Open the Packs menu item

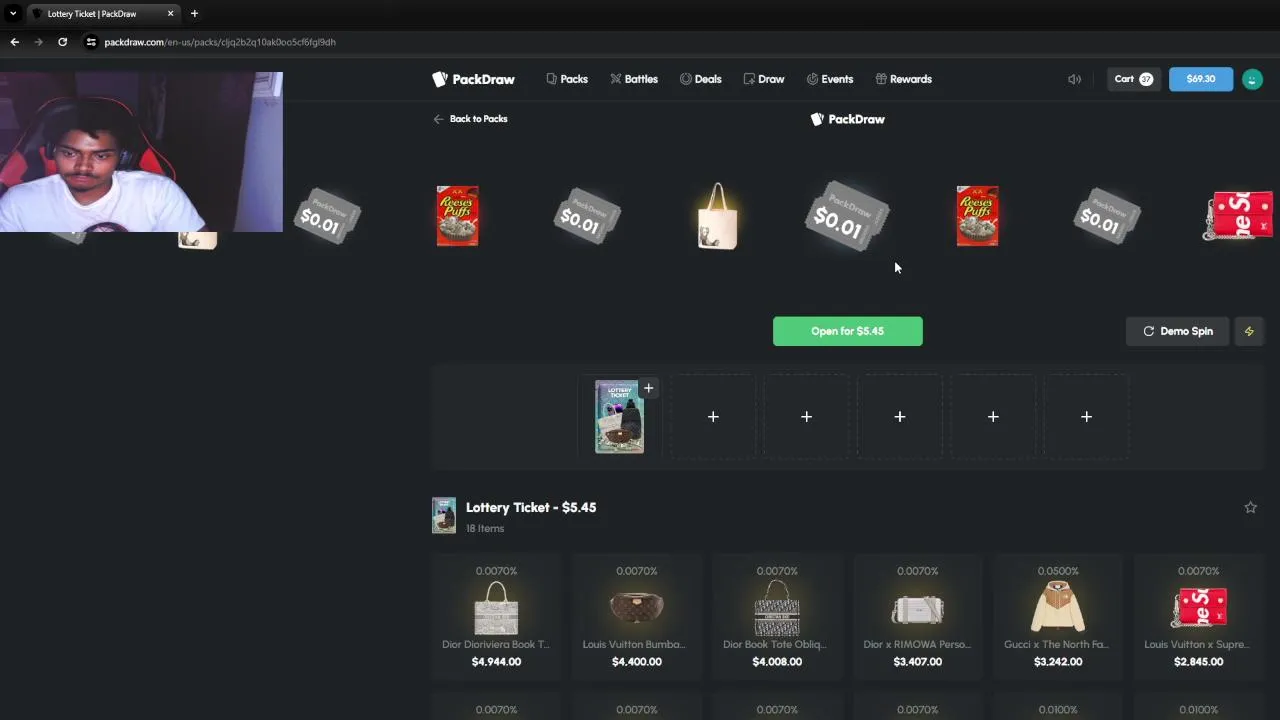coord(567,79)
